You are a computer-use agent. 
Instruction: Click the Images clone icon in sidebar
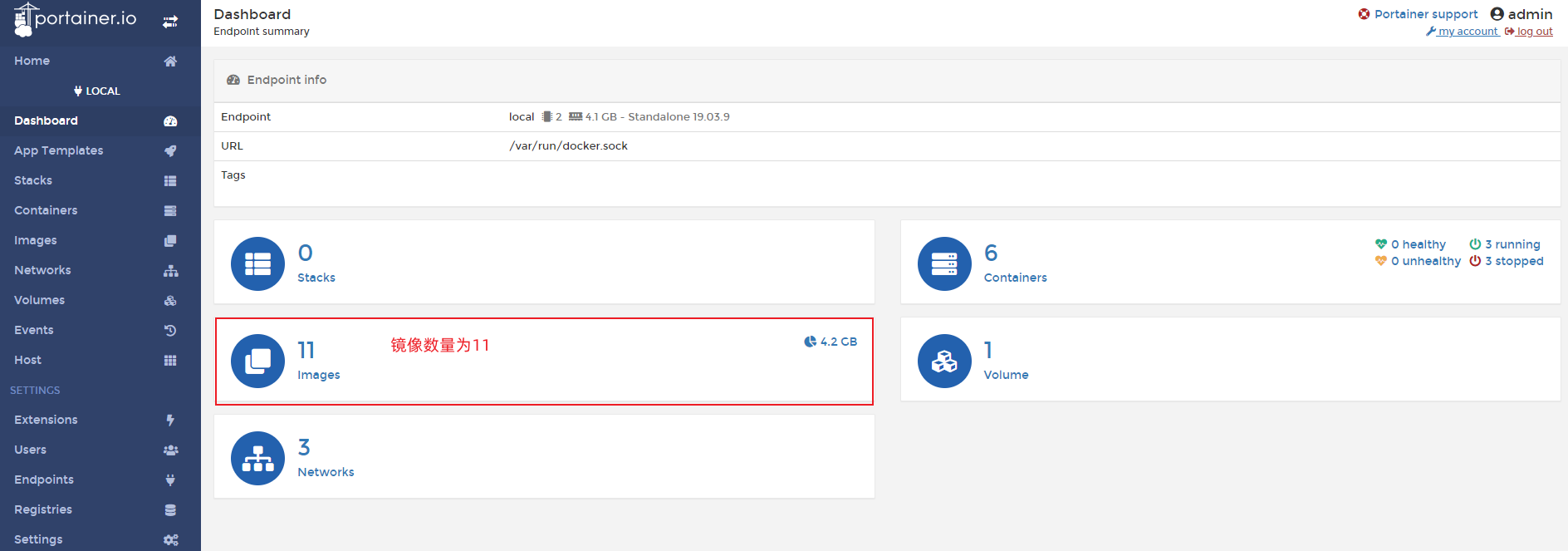pos(170,240)
